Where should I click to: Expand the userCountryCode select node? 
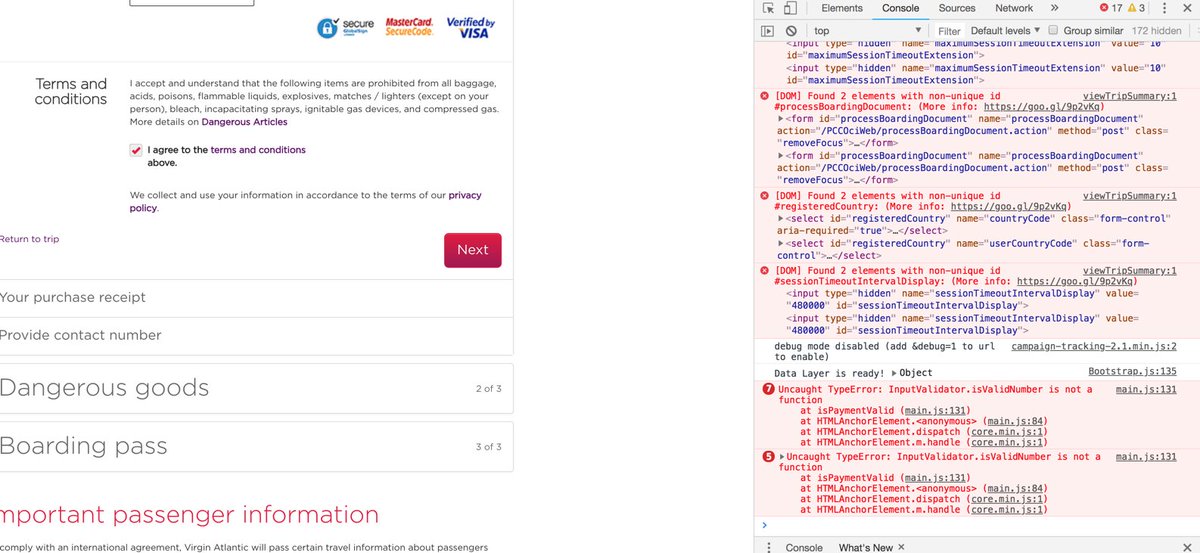(781, 244)
